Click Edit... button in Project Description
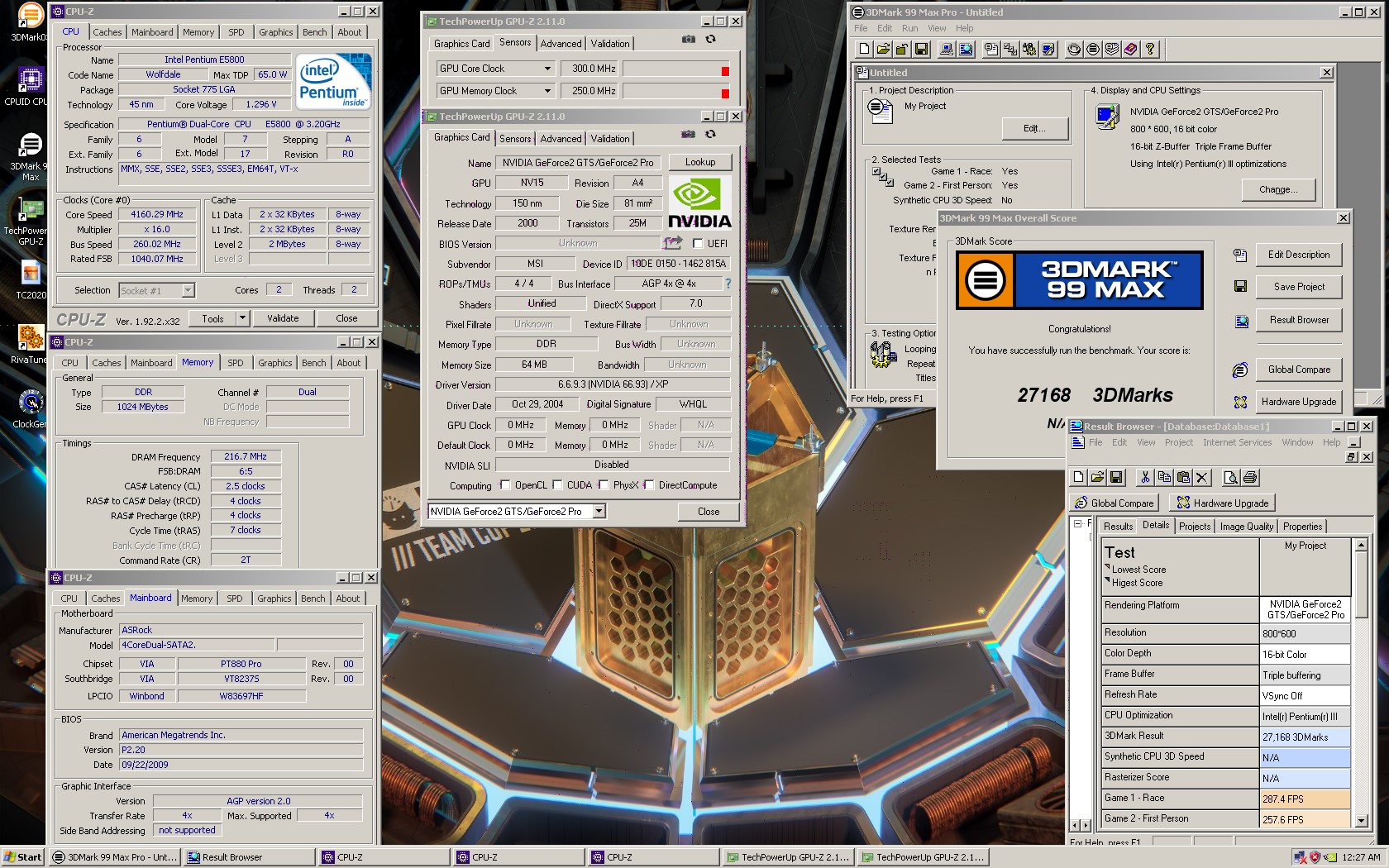 tap(1034, 128)
